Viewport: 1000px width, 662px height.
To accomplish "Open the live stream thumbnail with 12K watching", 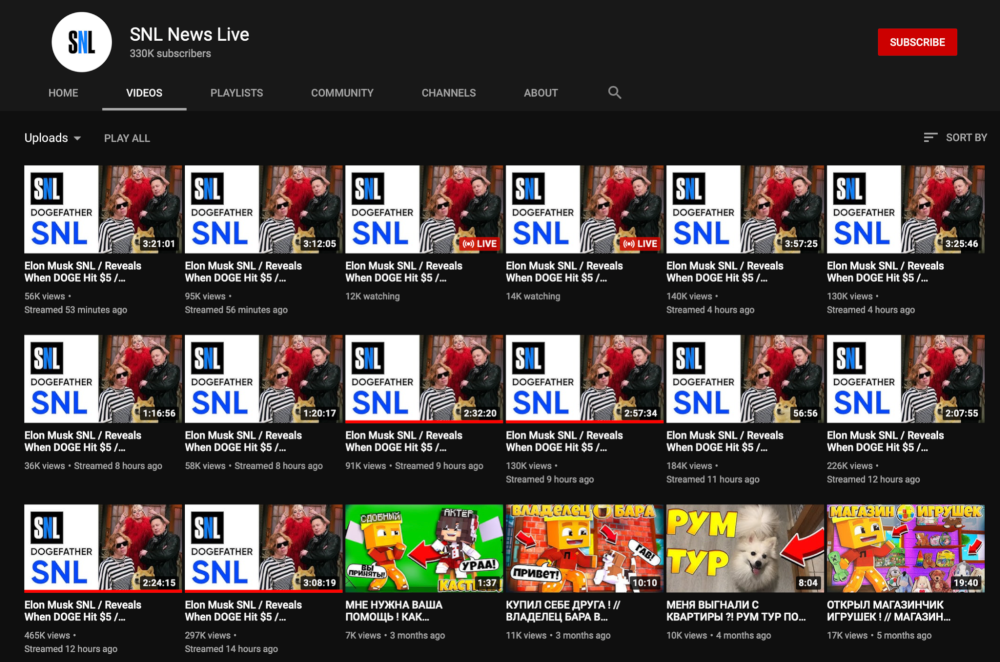I will point(424,209).
